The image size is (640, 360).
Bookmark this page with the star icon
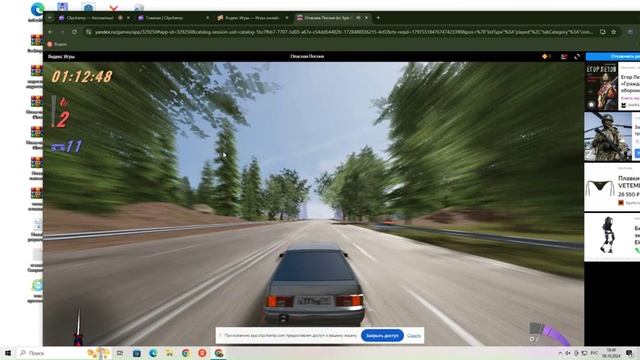coord(613,32)
